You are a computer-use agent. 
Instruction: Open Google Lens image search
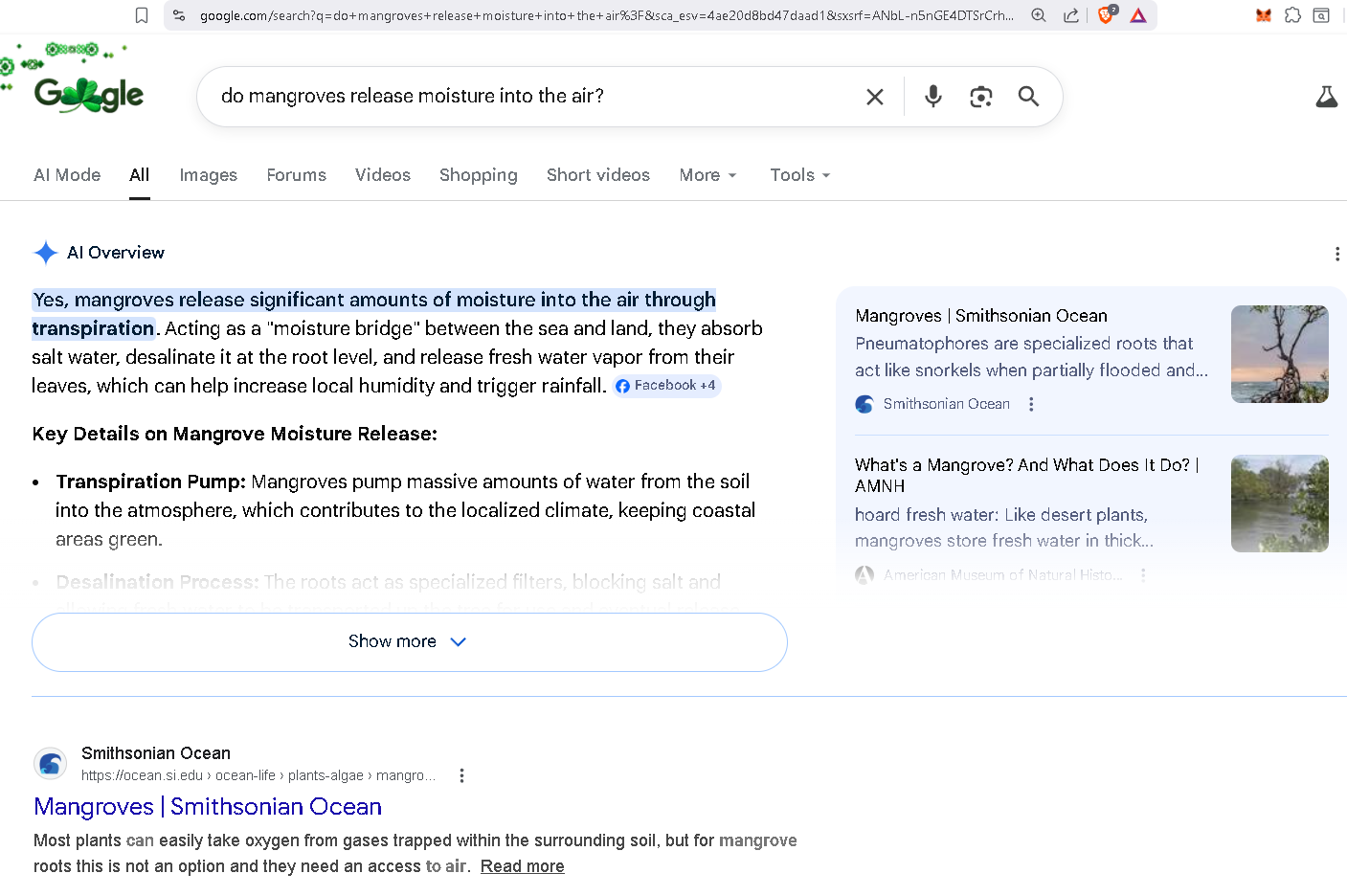click(980, 97)
